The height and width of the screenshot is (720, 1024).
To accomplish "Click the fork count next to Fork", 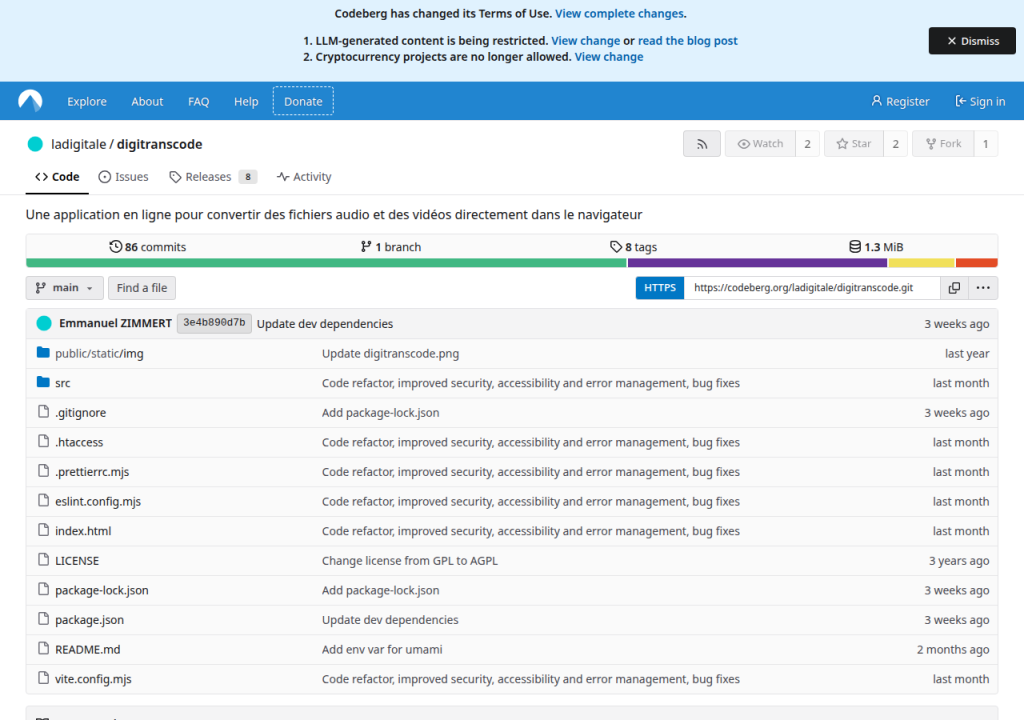I will click(985, 144).
